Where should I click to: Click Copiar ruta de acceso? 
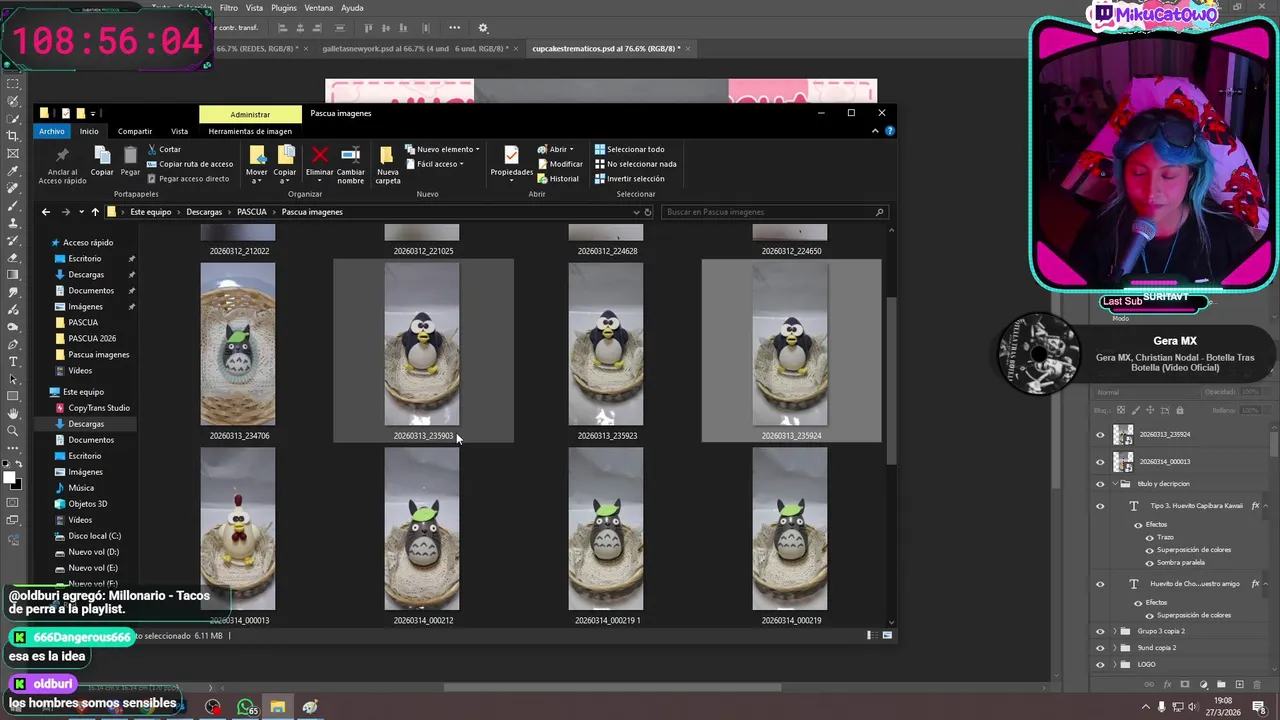(x=189, y=164)
